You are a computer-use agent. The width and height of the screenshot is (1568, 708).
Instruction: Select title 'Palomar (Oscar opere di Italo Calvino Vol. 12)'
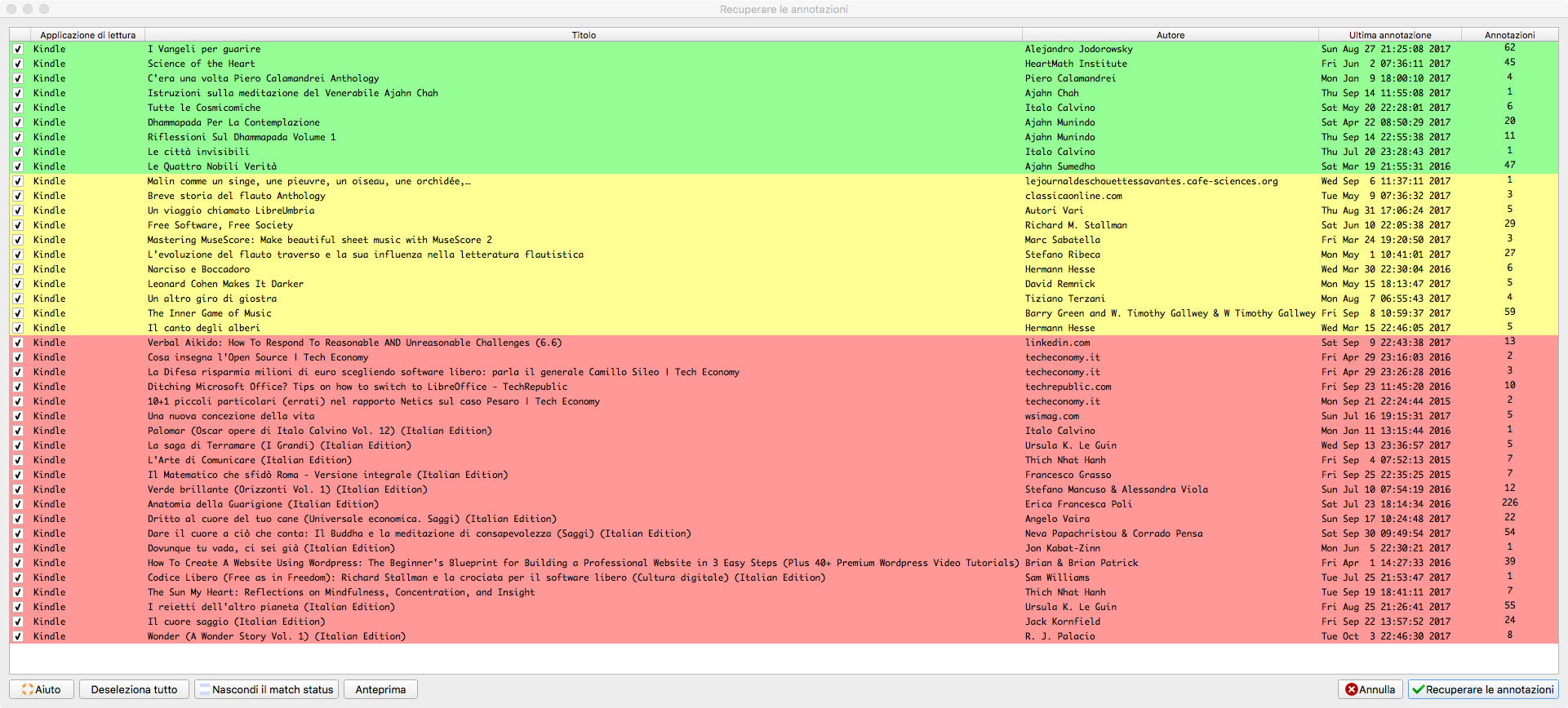pos(320,431)
